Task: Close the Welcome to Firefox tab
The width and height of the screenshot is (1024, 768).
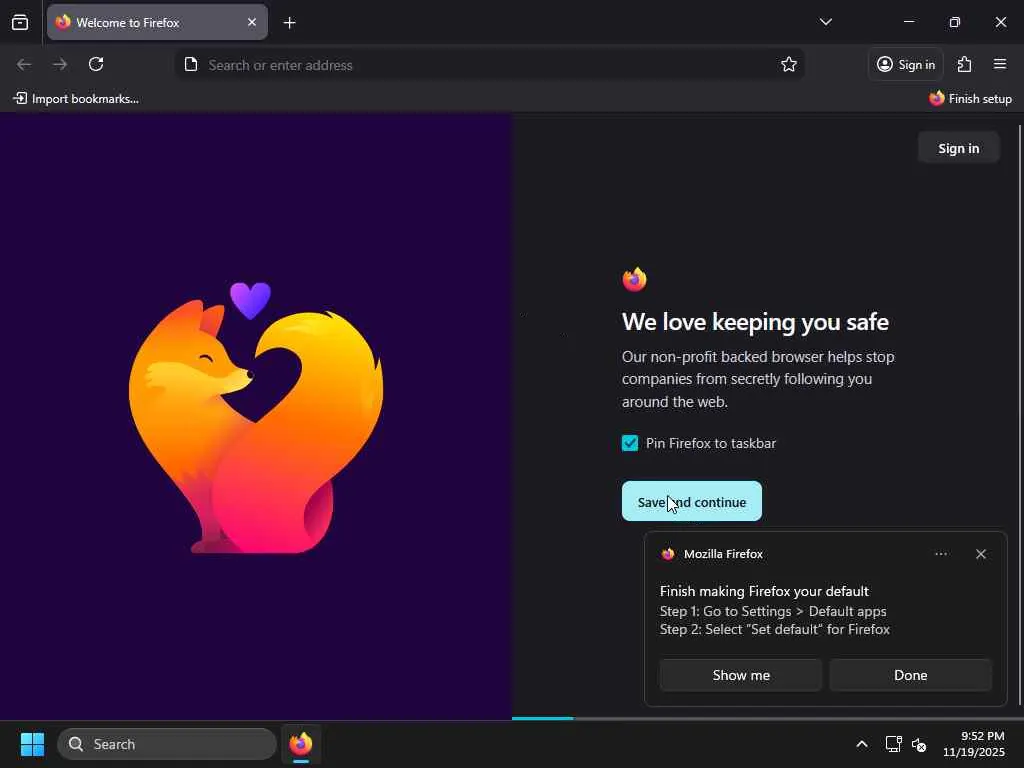Action: (x=252, y=22)
